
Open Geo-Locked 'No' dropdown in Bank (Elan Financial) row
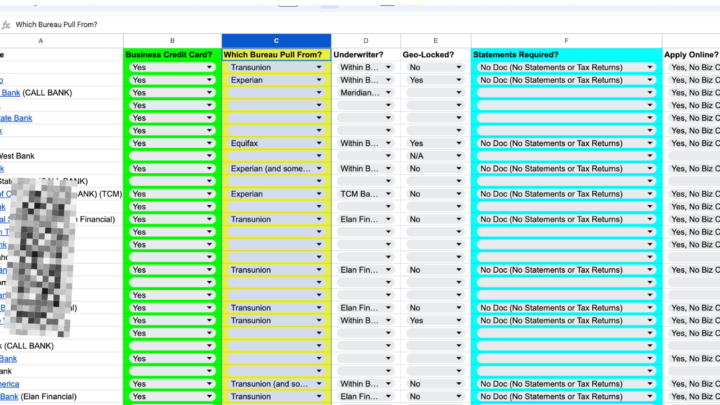[x=435, y=396]
